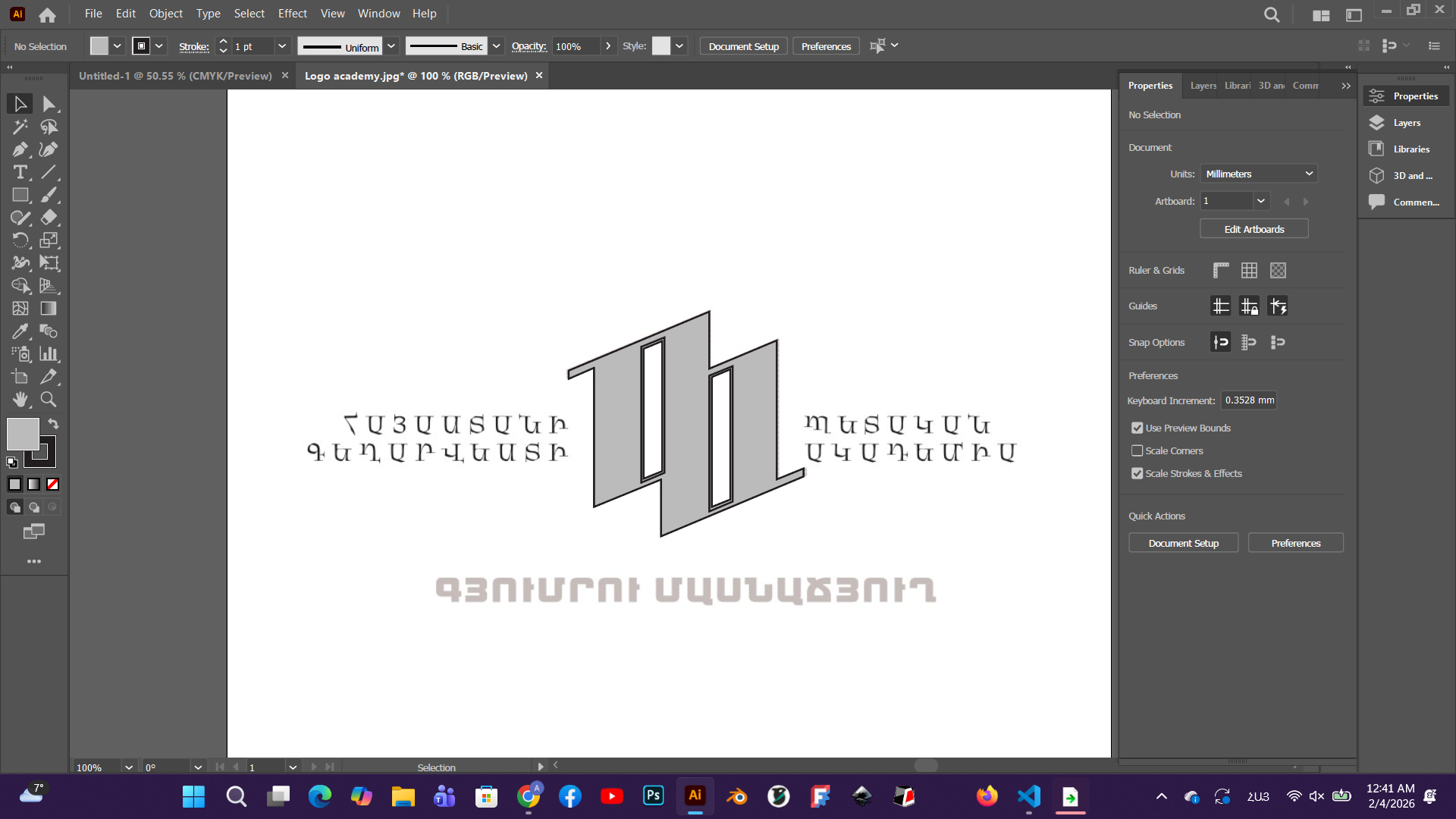Select the Rotate tool

pyautogui.click(x=20, y=240)
